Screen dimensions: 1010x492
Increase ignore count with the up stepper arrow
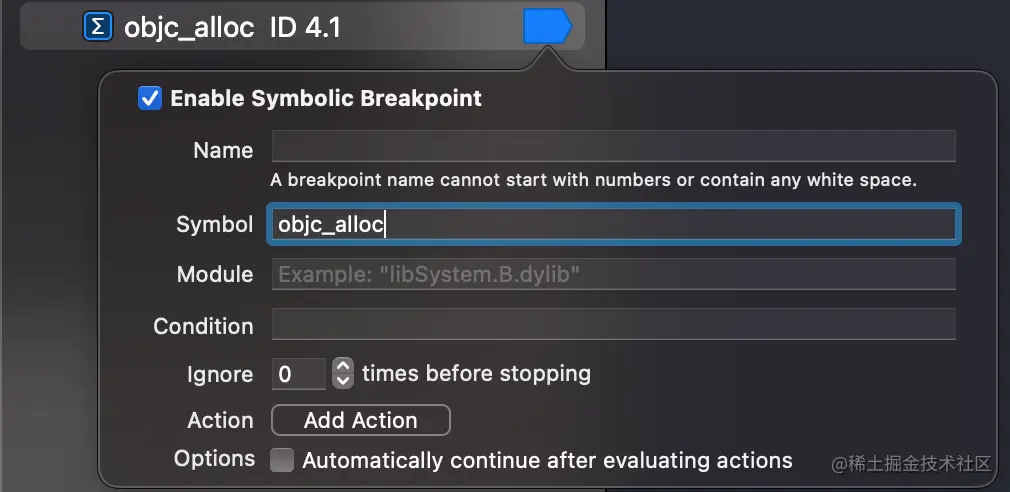343,366
